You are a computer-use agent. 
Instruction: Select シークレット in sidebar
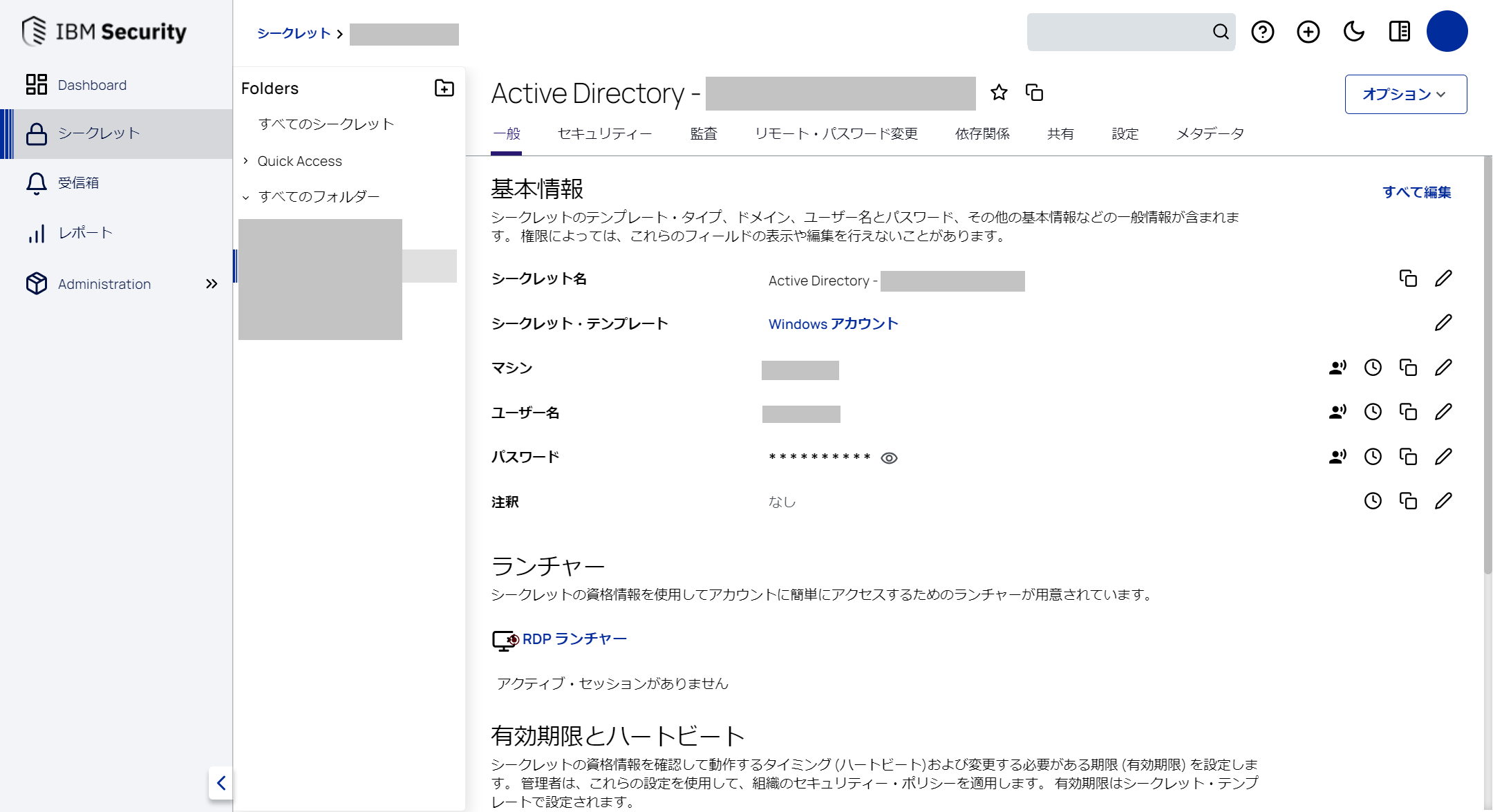pos(116,133)
